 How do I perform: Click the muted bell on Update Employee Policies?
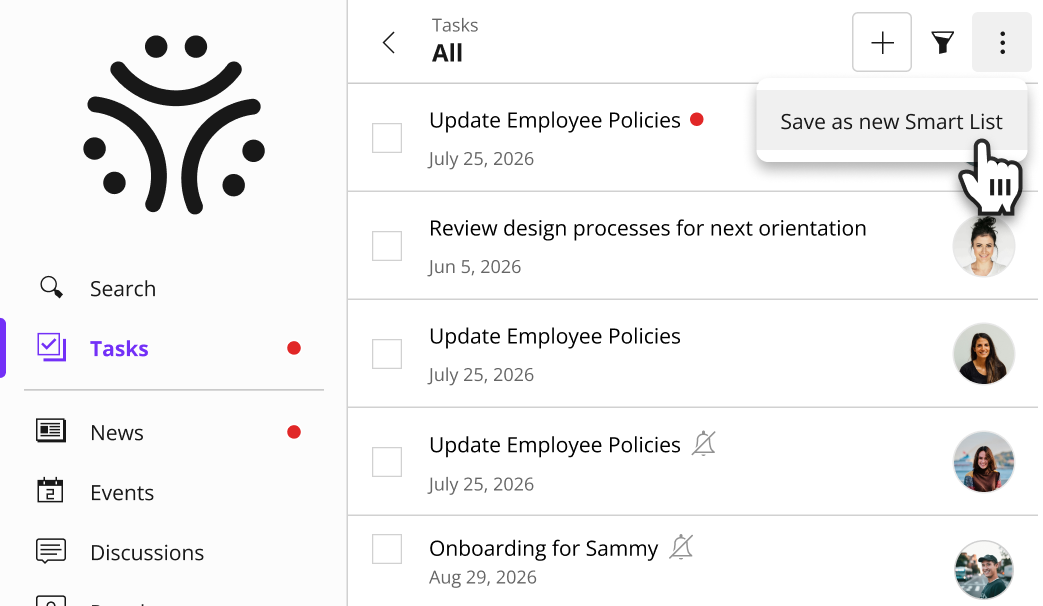[704, 443]
